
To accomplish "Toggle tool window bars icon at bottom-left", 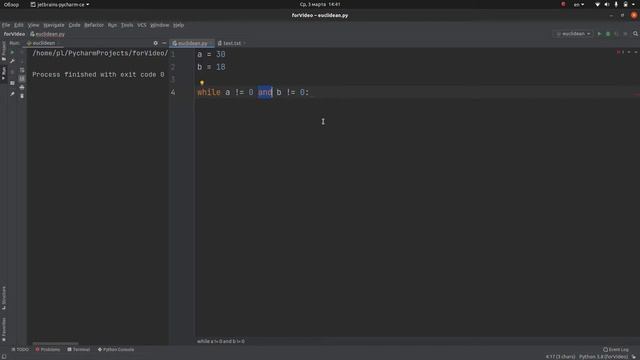I will 4,357.
